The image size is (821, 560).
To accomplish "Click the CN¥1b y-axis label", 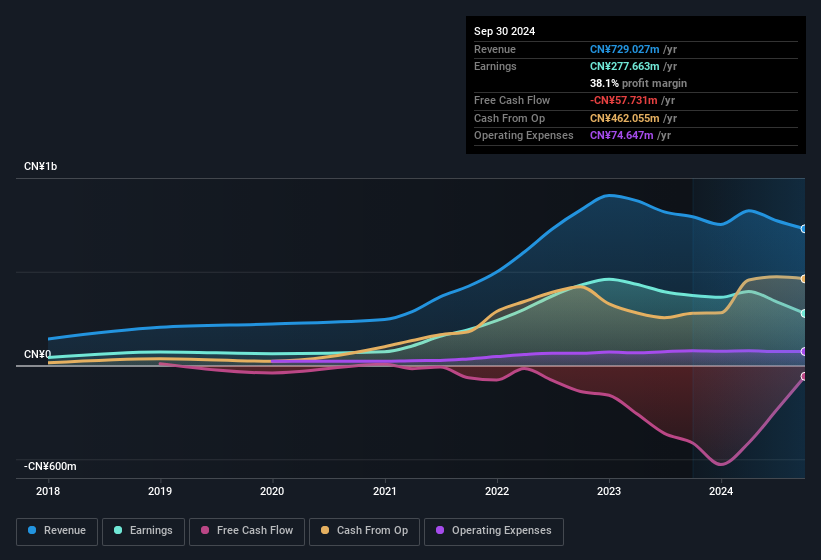I will click(40, 166).
